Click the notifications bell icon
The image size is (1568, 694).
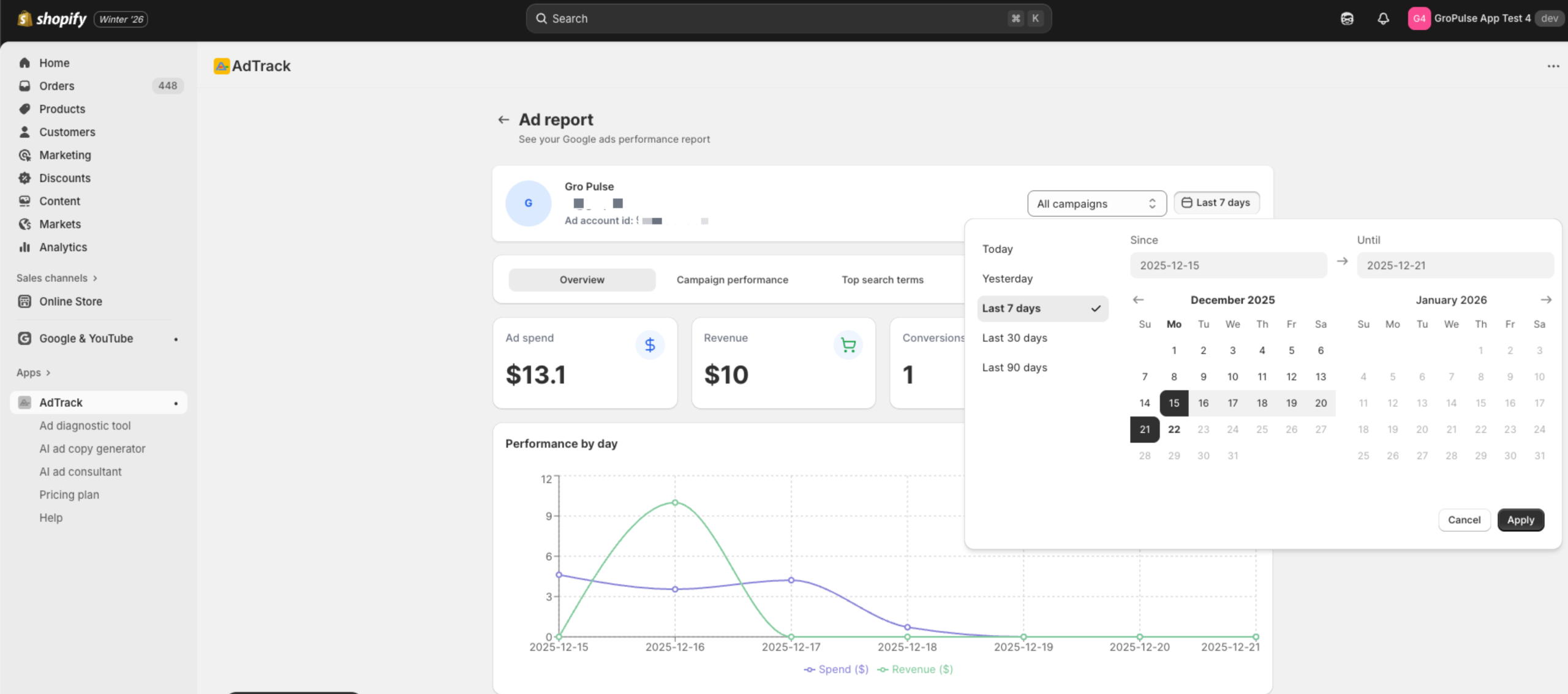[1383, 18]
